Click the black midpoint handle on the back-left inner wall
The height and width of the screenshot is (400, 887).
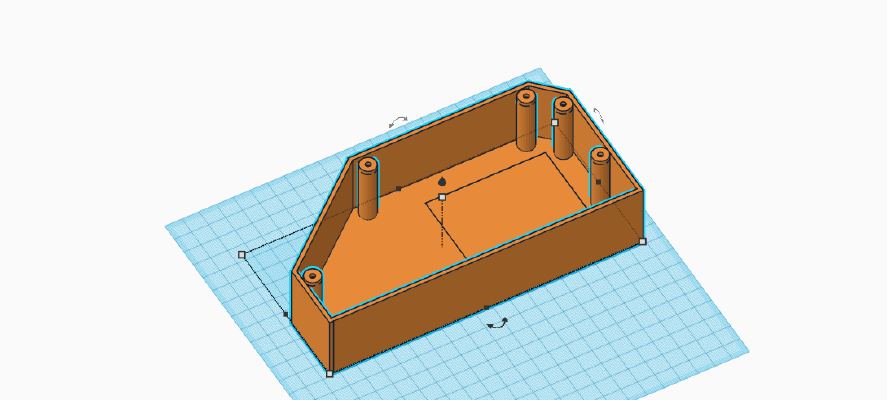pos(399,188)
